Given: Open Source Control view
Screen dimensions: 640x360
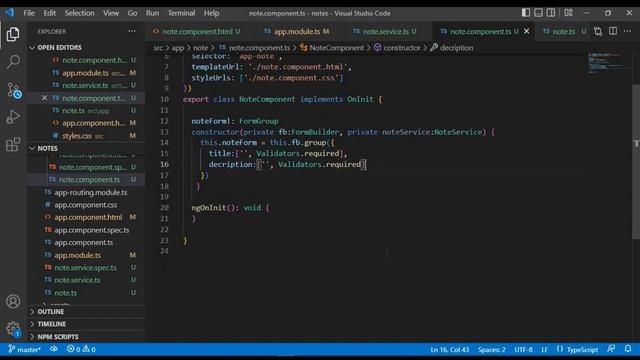Looking at the screenshot, I should point(14,90).
